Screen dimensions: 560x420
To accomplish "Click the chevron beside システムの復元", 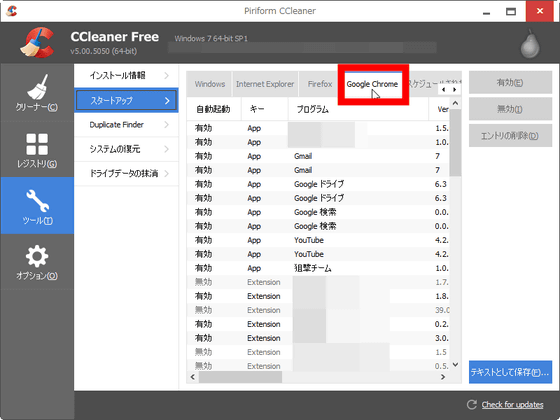I will pyautogui.click(x=167, y=149).
